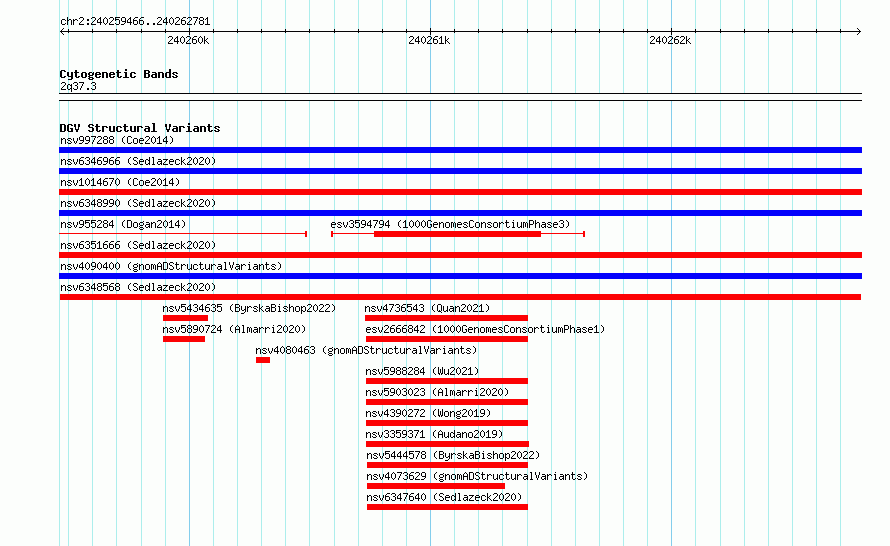Screen dimensions: 890x546
Task: Click the 240260k ruler tick label
Action: pos(188,40)
